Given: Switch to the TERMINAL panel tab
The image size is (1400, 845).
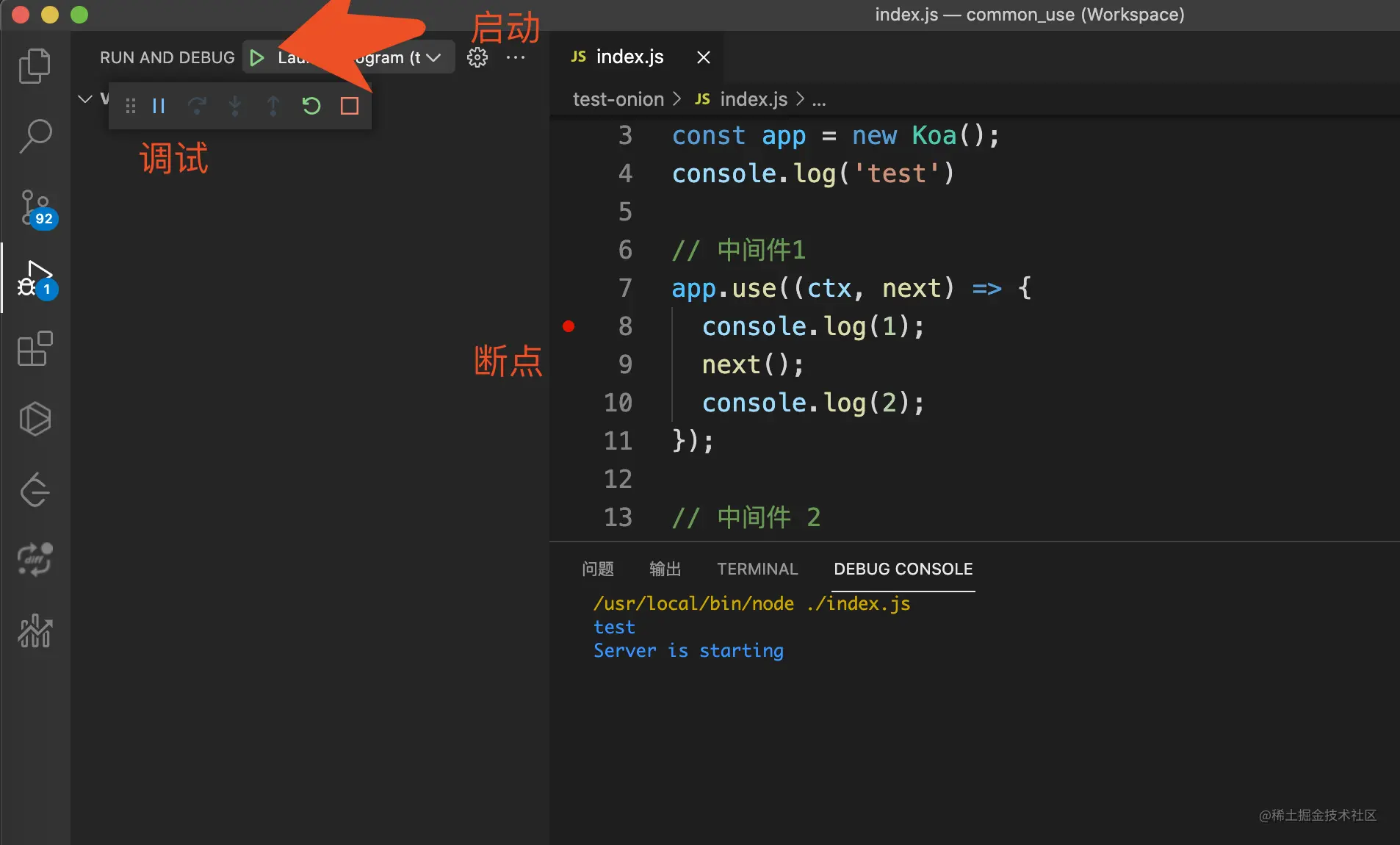Looking at the screenshot, I should [757, 569].
